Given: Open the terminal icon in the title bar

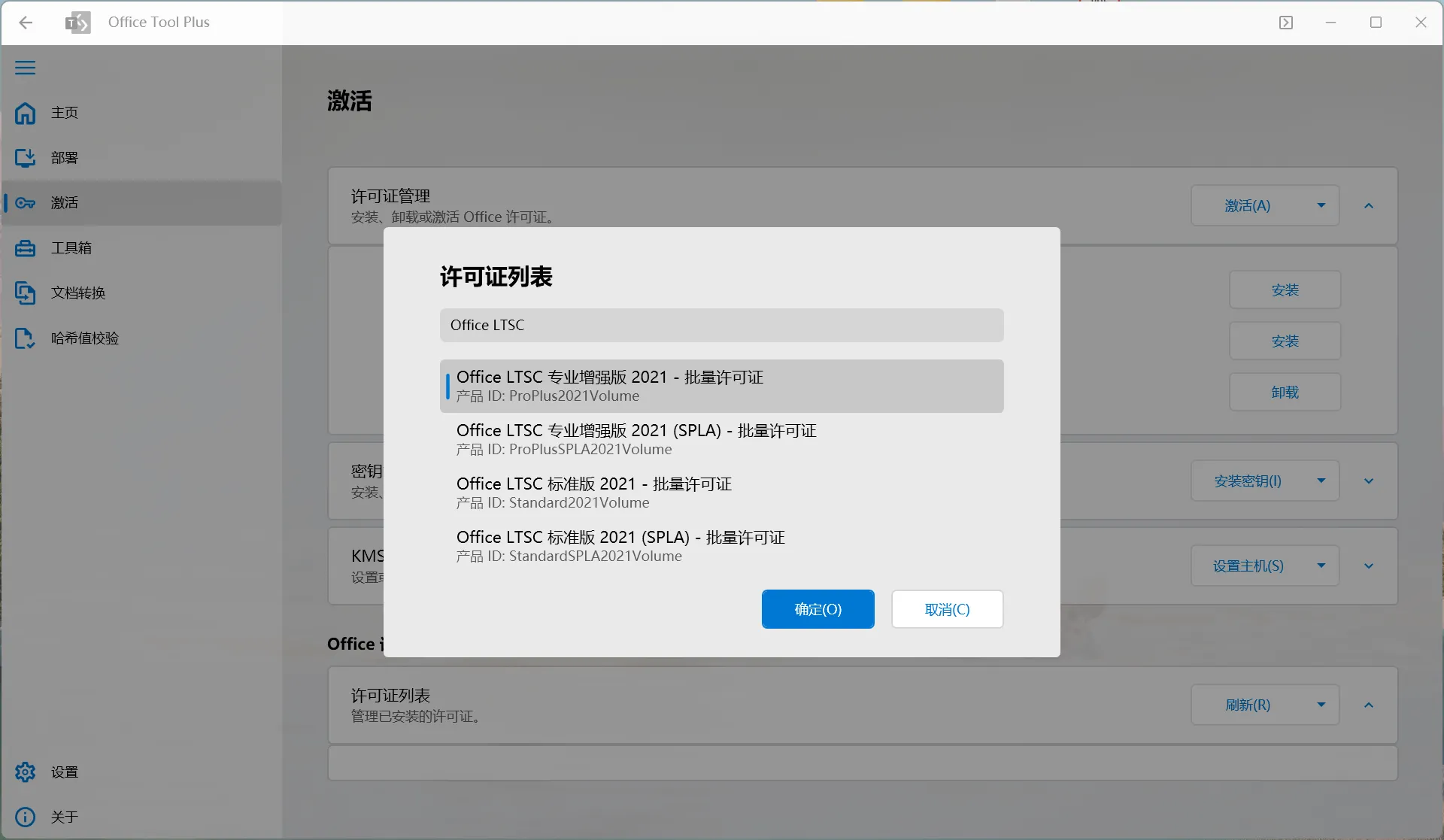Looking at the screenshot, I should point(1286,23).
